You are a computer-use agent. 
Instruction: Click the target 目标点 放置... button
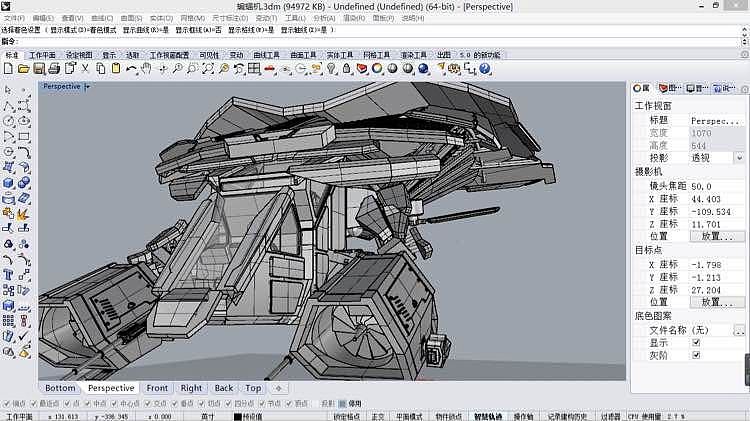pos(717,302)
